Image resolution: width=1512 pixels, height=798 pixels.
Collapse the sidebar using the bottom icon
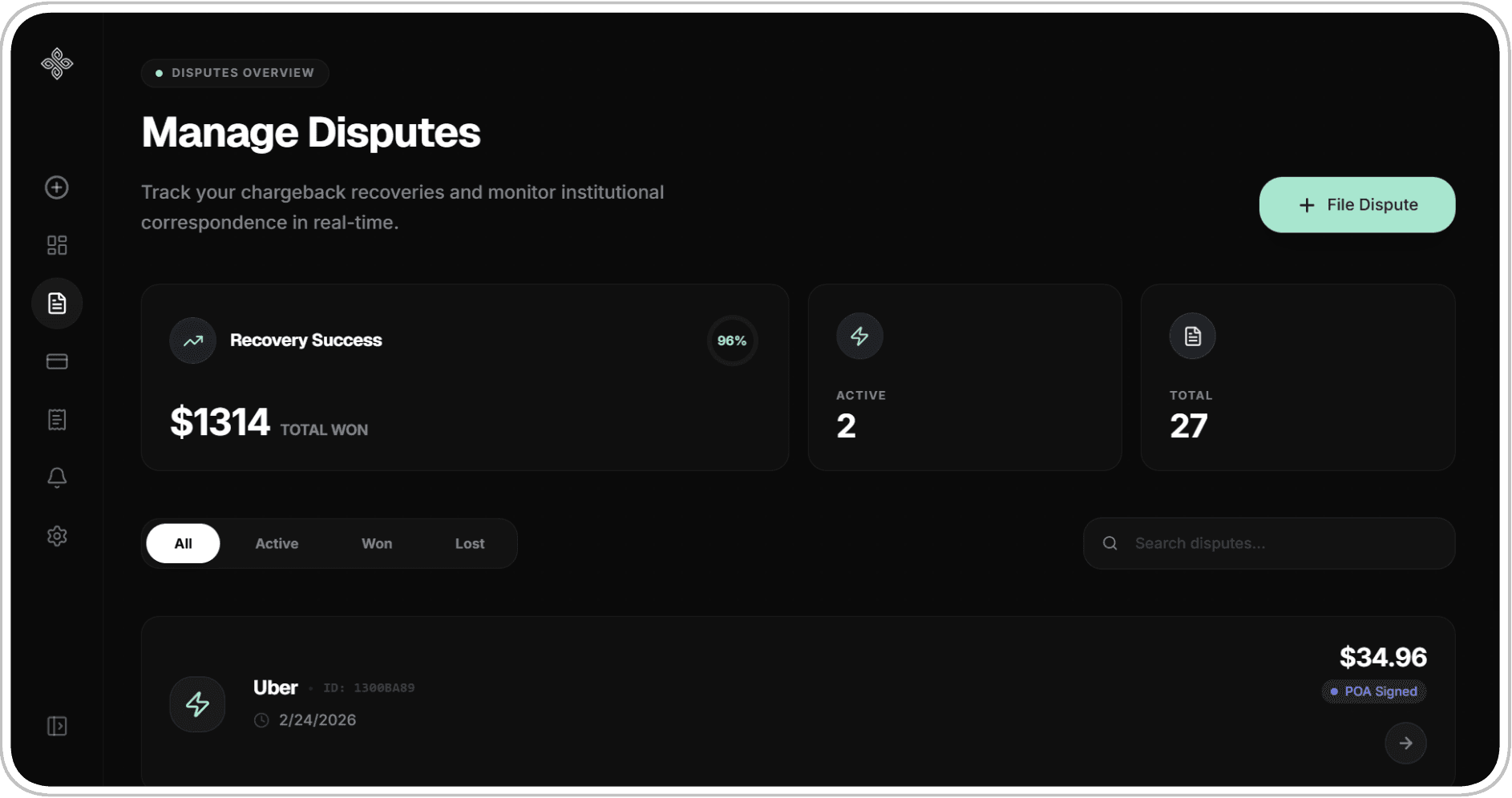coord(57,726)
